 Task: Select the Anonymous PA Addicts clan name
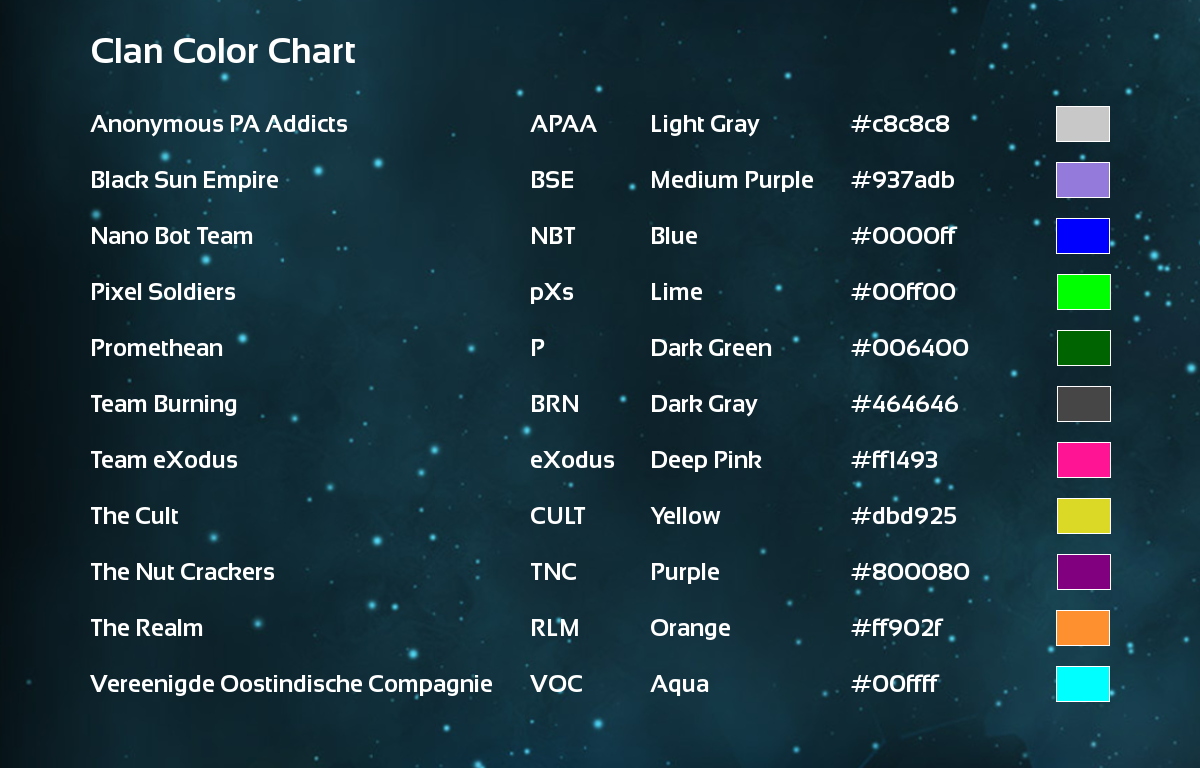coord(219,124)
